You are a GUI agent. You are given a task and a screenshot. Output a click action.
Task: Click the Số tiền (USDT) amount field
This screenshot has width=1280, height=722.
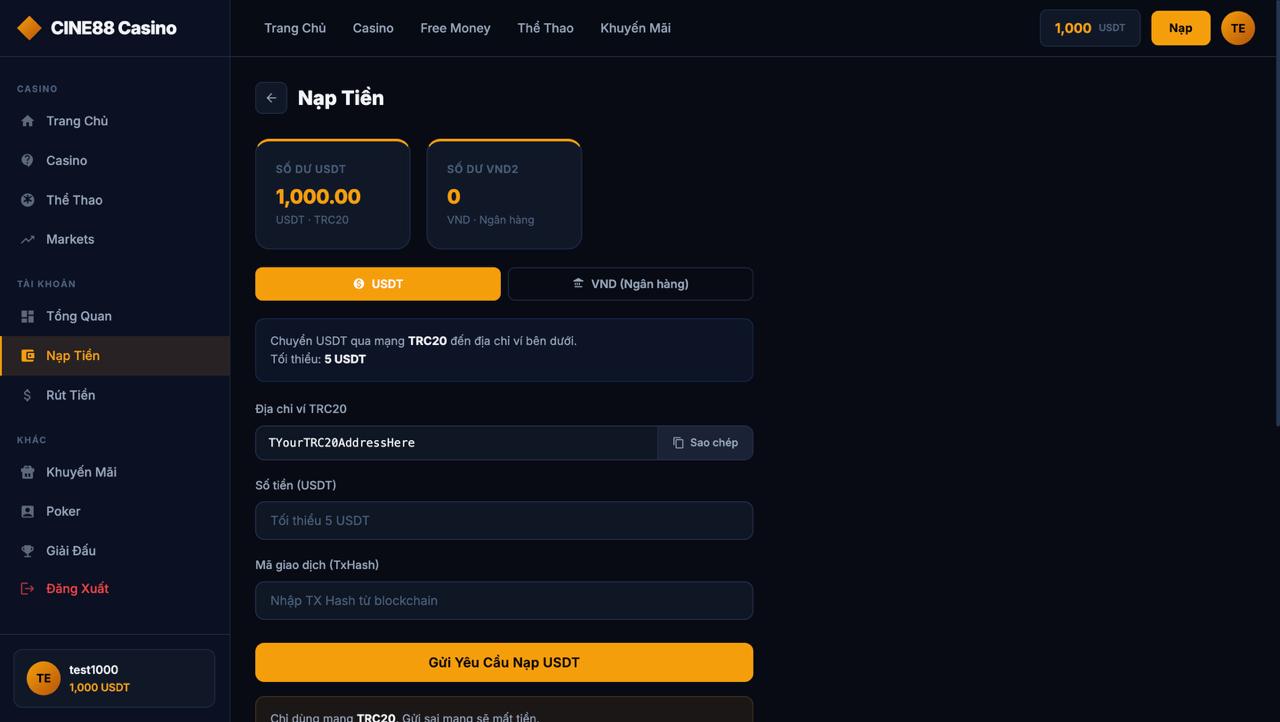pyautogui.click(x=504, y=520)
